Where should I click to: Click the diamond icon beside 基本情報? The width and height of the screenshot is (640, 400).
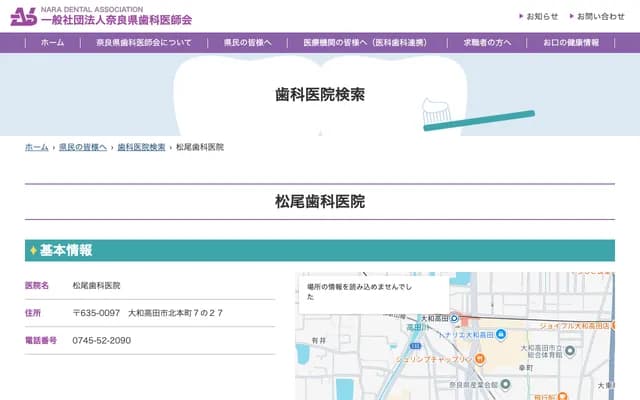(x=33, y=250)
